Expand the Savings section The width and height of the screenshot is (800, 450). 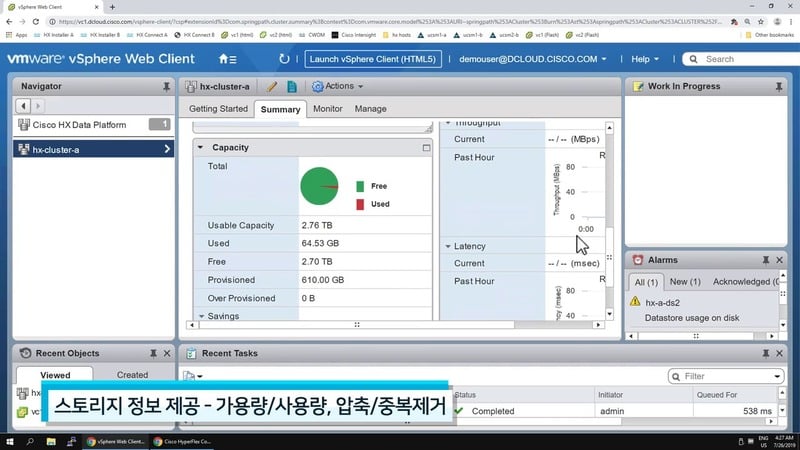click(x=201, y=316)
